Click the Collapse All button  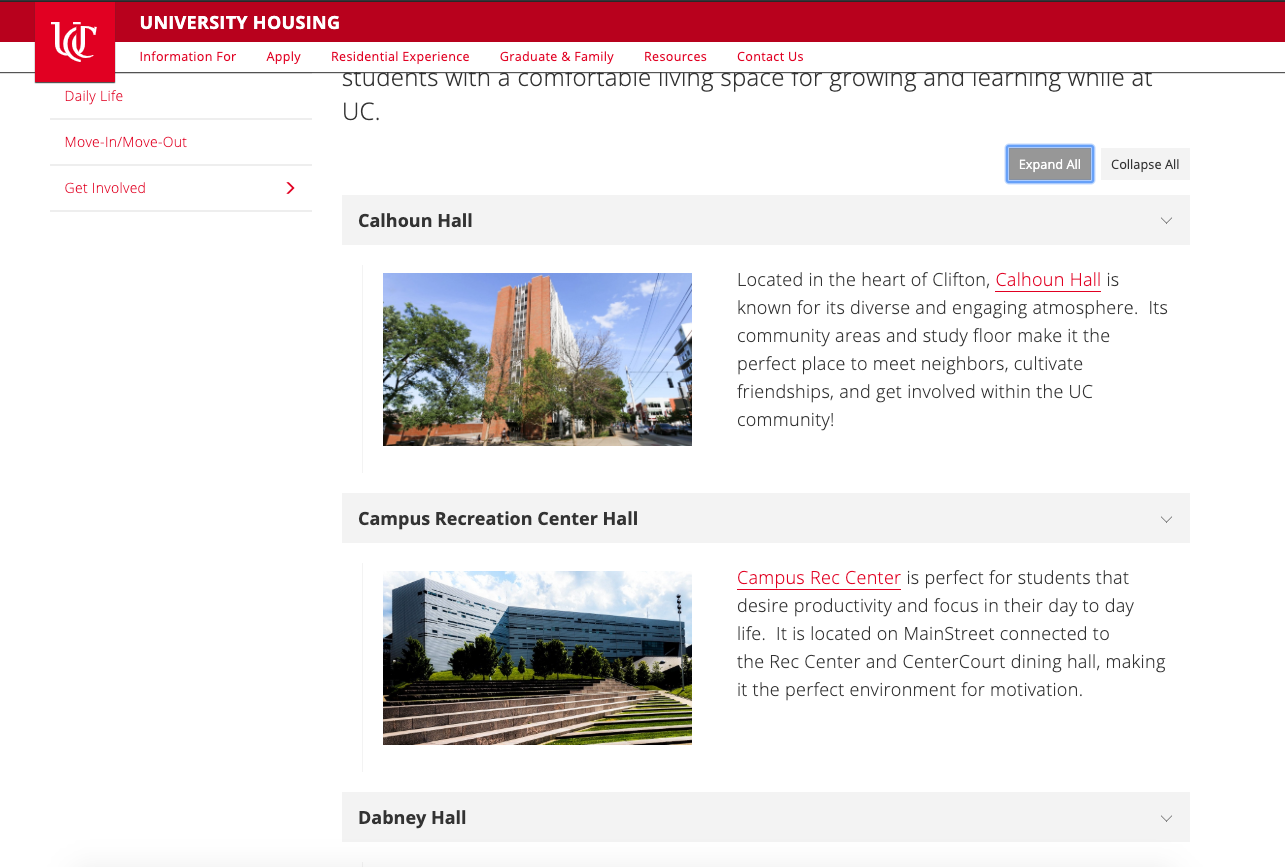click(1145, 165)
